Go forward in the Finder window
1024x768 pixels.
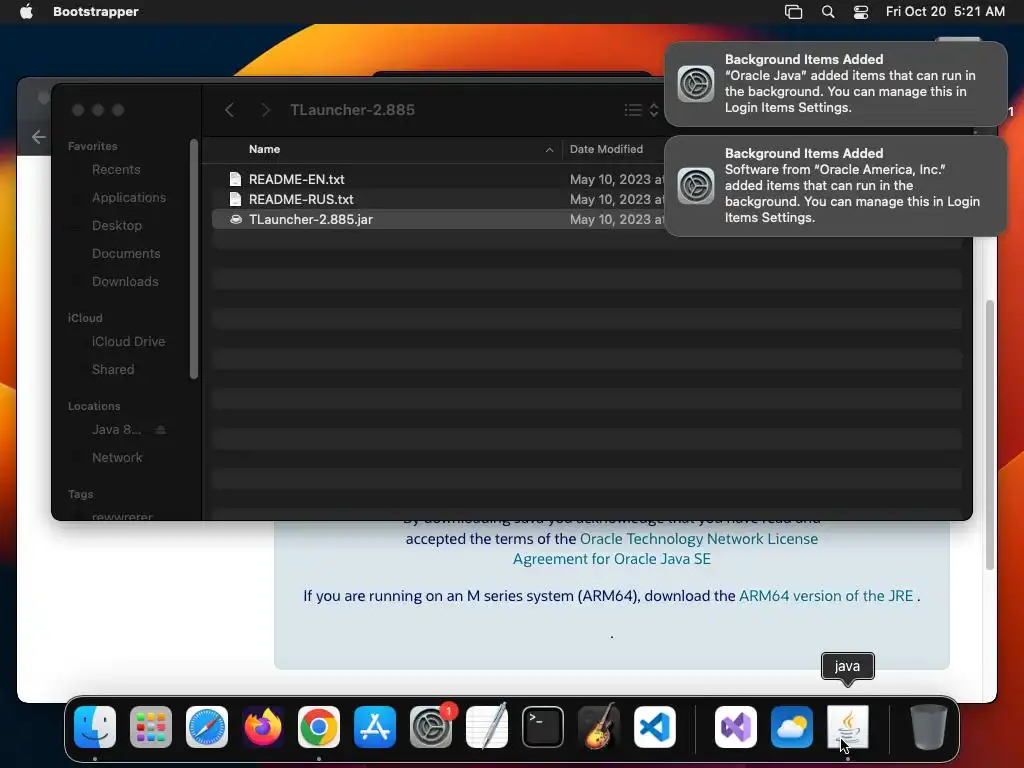(265, 110)
